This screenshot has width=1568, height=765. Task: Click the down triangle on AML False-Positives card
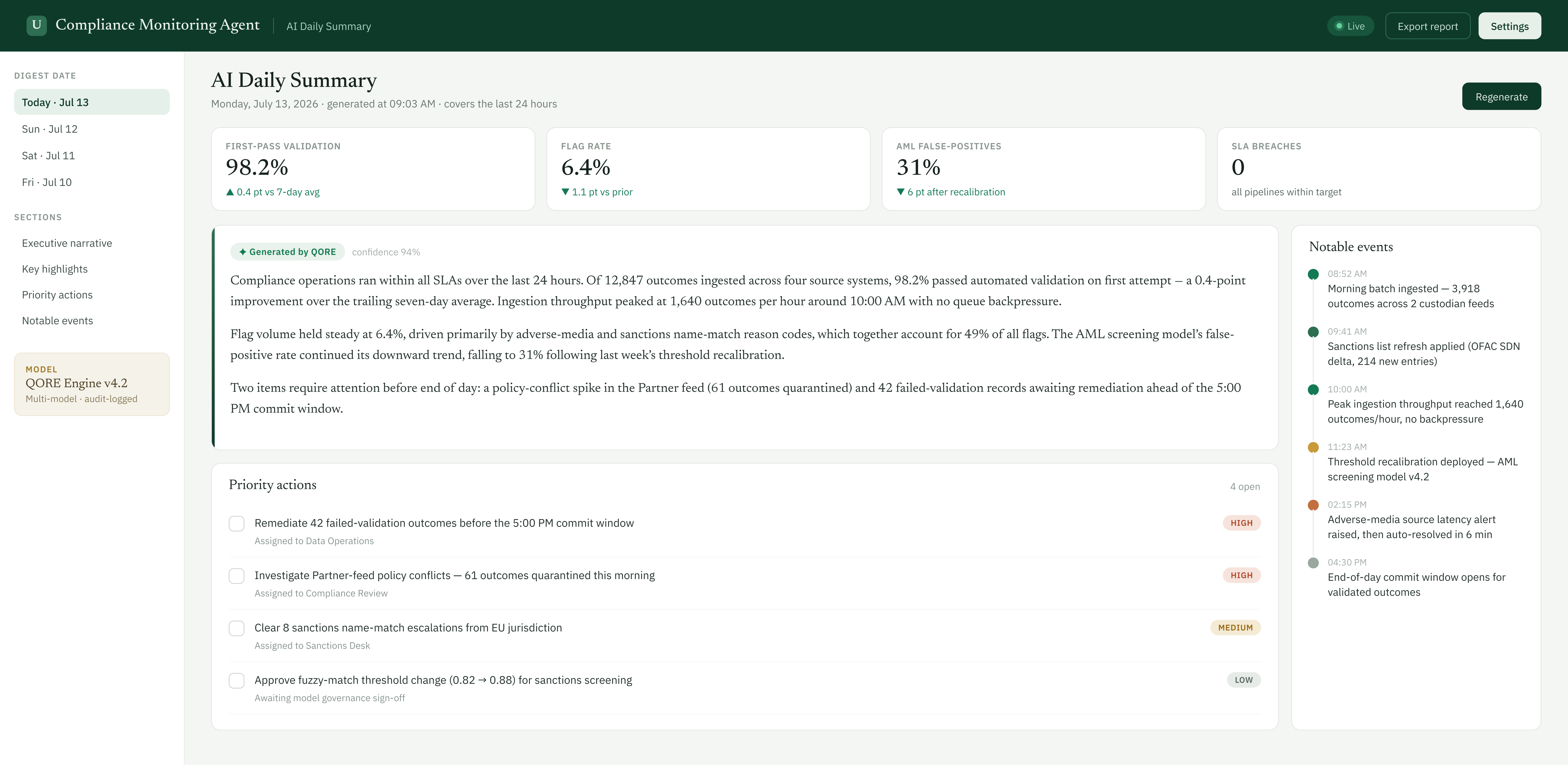[x=901, y=192]
